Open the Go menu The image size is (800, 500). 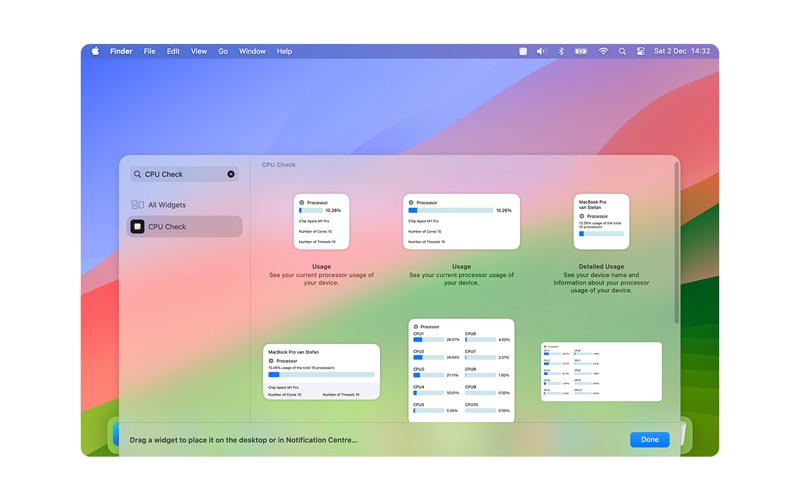coord(223,51)
